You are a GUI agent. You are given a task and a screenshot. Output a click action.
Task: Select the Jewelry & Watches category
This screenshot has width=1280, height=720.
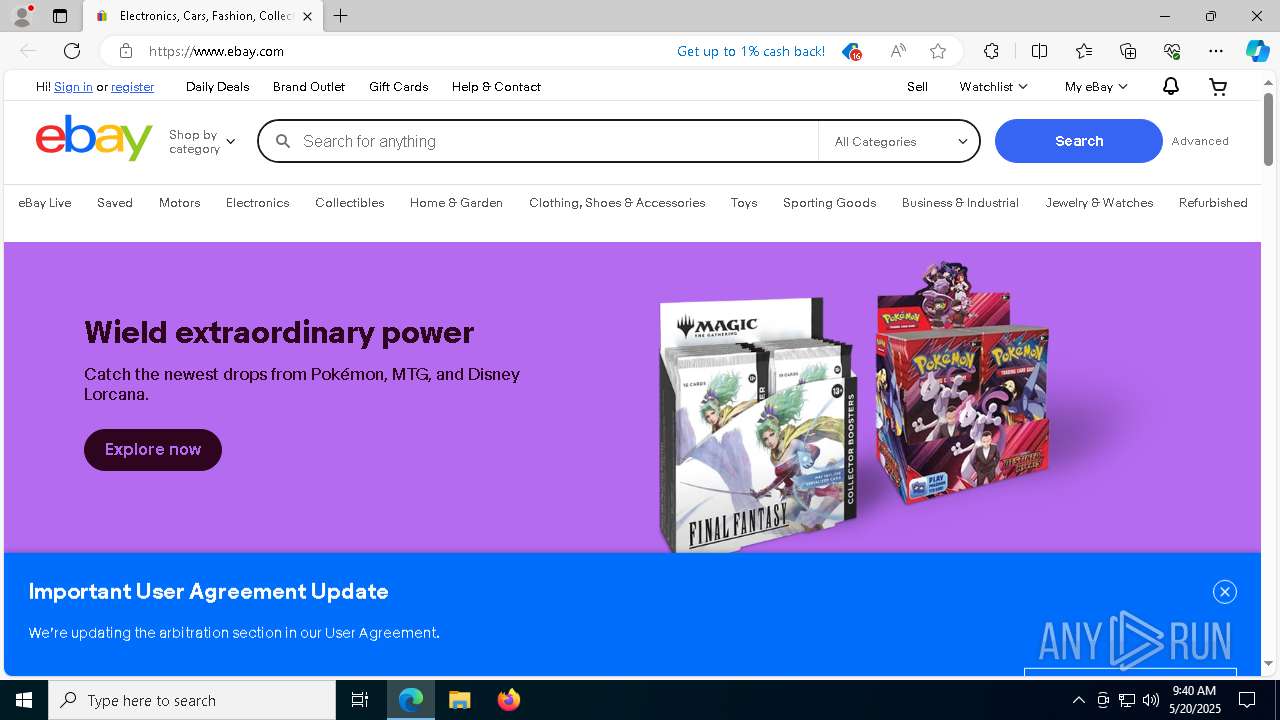pos(1099,203)
